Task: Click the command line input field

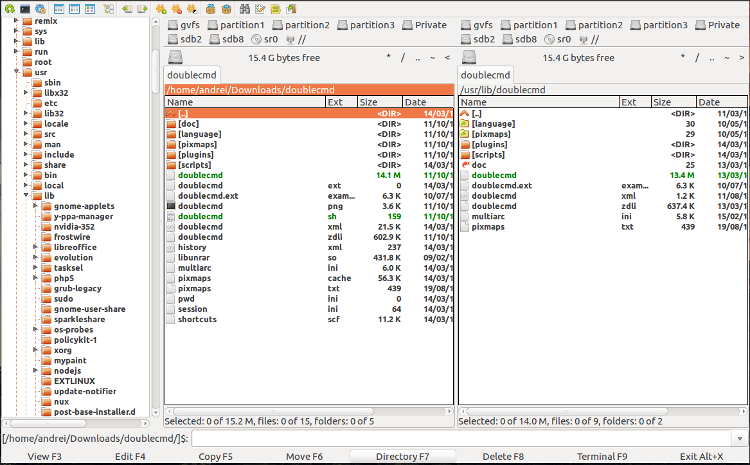Action: click(468, 438)
